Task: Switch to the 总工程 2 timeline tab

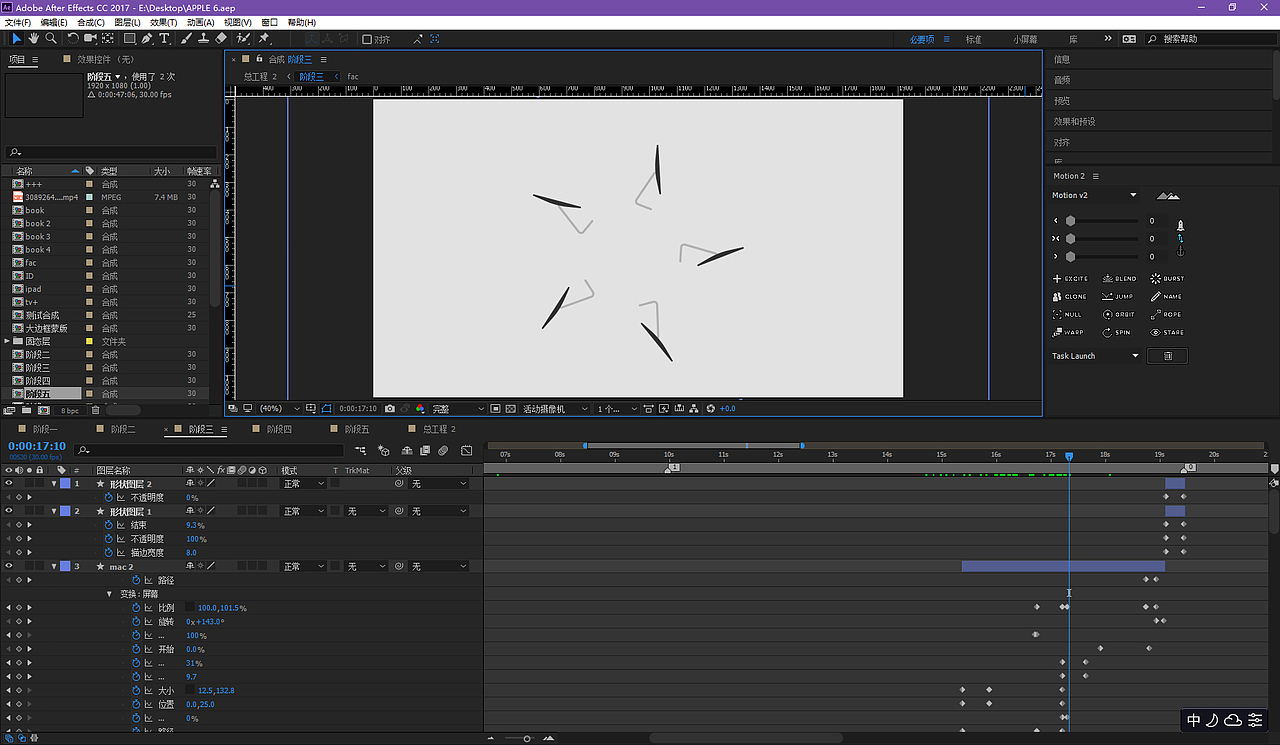Action: coord(439,429)
